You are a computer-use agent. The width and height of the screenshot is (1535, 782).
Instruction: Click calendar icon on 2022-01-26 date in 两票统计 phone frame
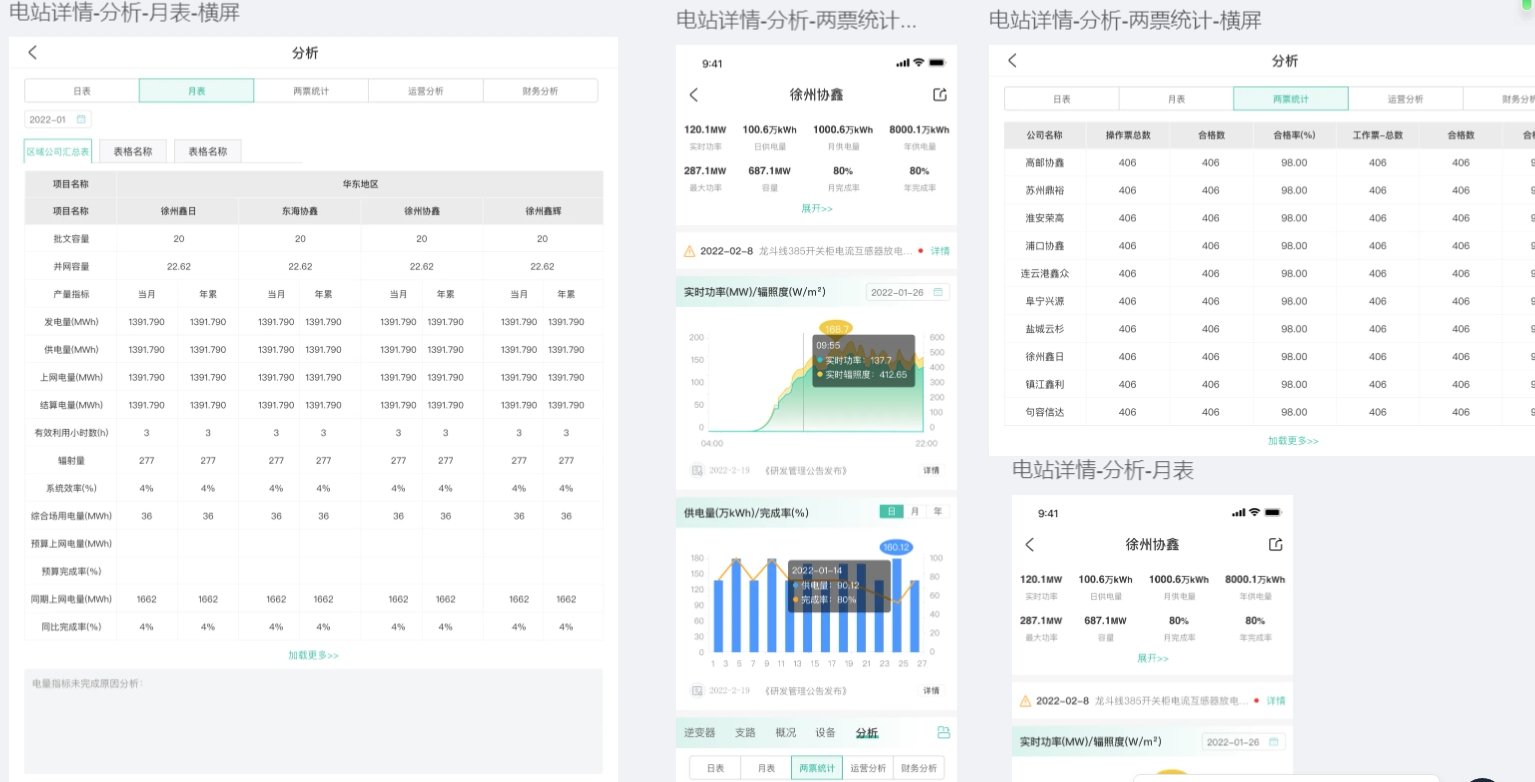pyautogui.click(x=938, y=292)
